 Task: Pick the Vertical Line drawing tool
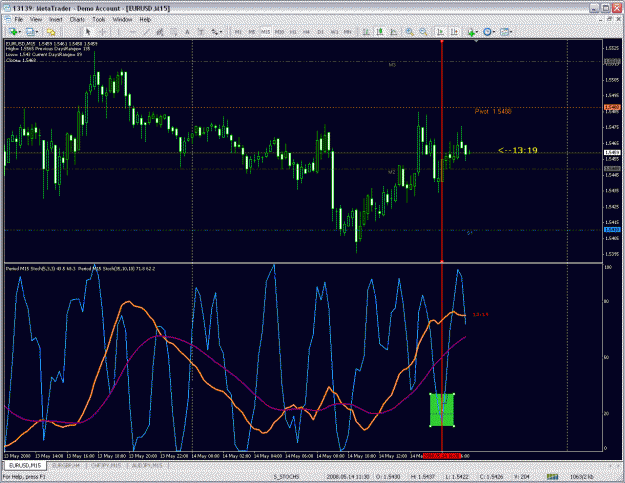(118, 32)
